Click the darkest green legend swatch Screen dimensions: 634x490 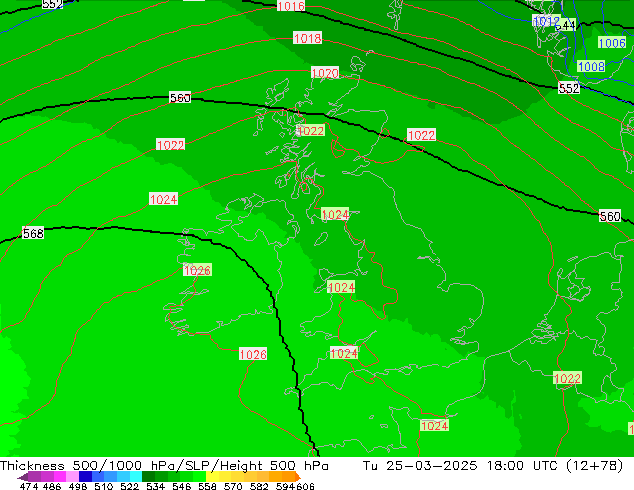[148, 477]
